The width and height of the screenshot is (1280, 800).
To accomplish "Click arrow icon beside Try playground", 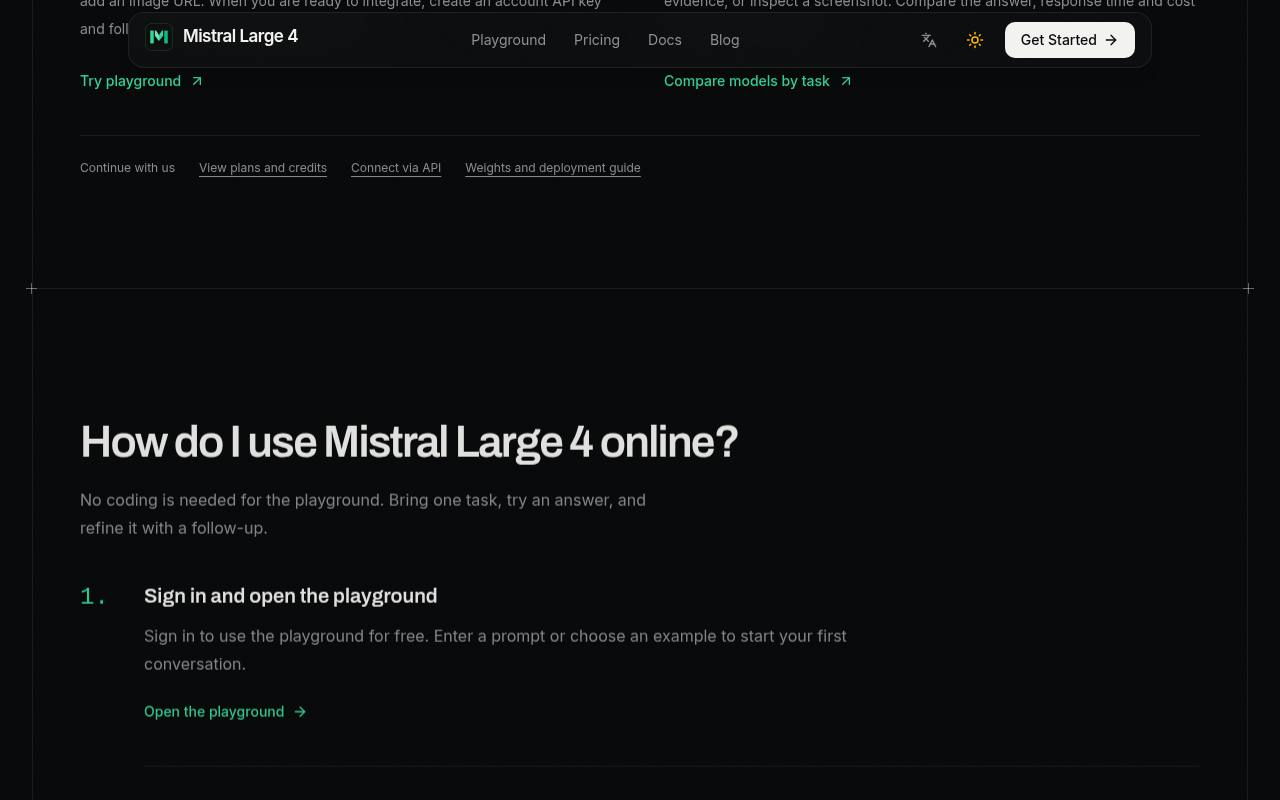I will [197, 81].
